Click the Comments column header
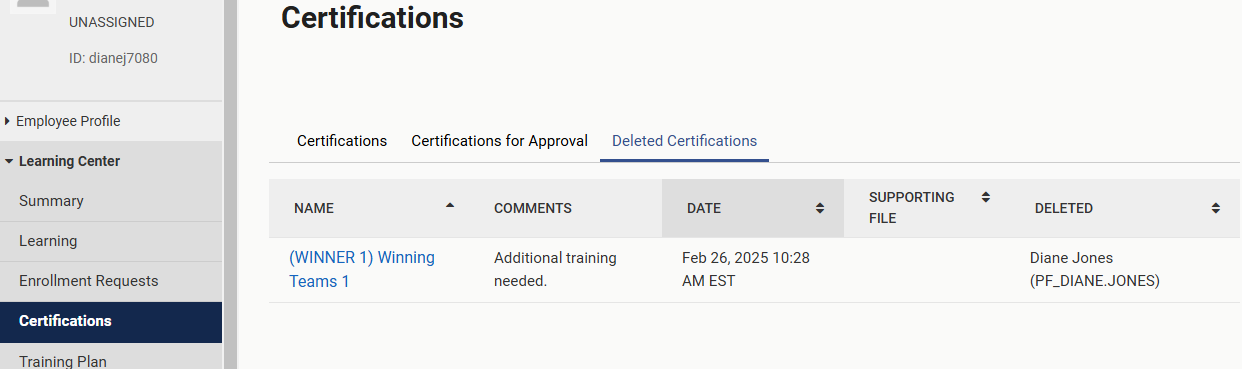This screenshot has width=1242, height=369. [x=533, y=208]
